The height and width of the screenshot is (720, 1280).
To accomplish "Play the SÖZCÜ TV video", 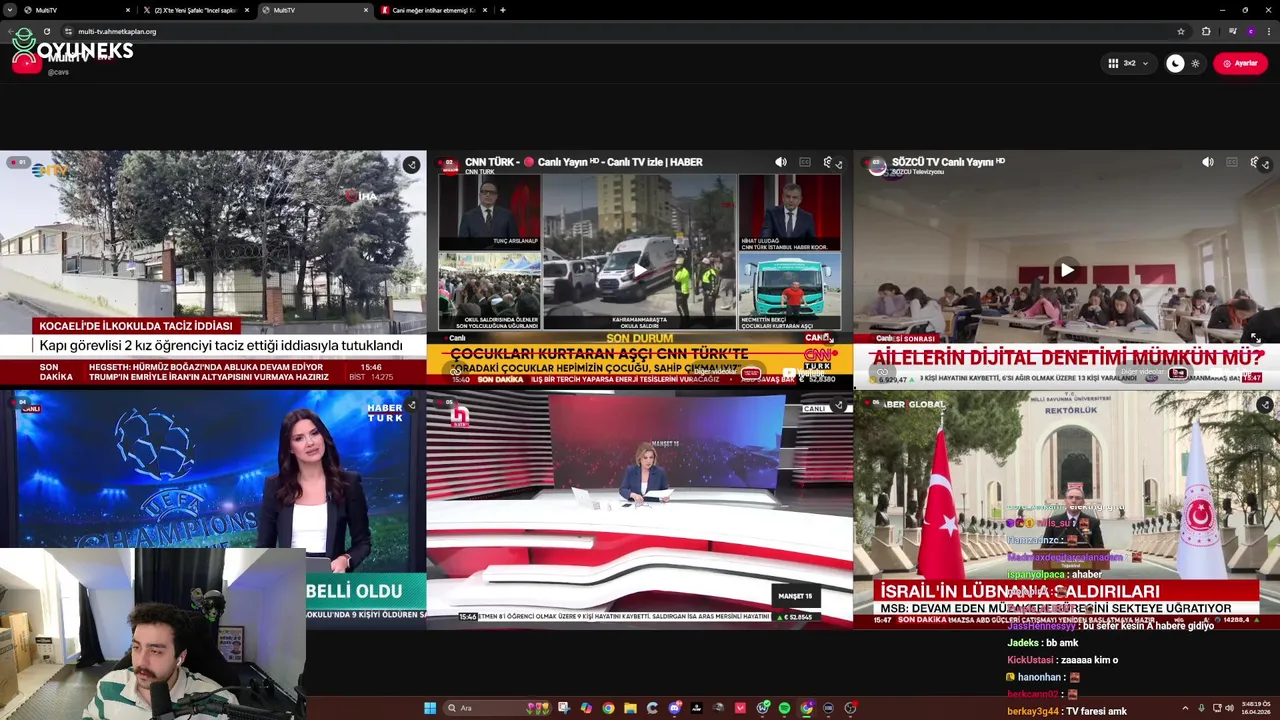I will click(1067, 270).
